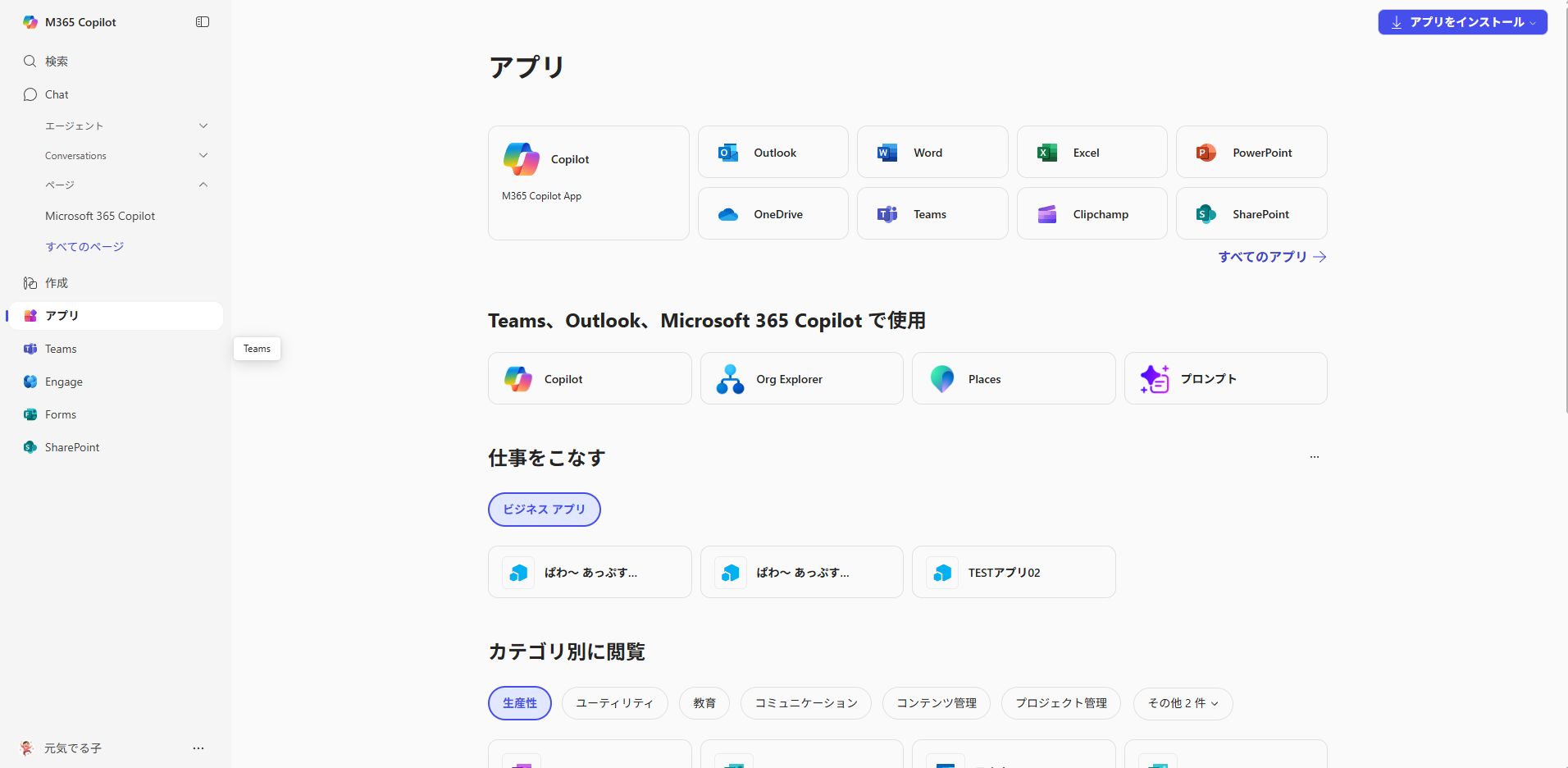The height and width of the screenshot is (768, 1568).
Task: Click the Copilot icon in the M365 Copilot App card
Action: click(x=522, y=159)
